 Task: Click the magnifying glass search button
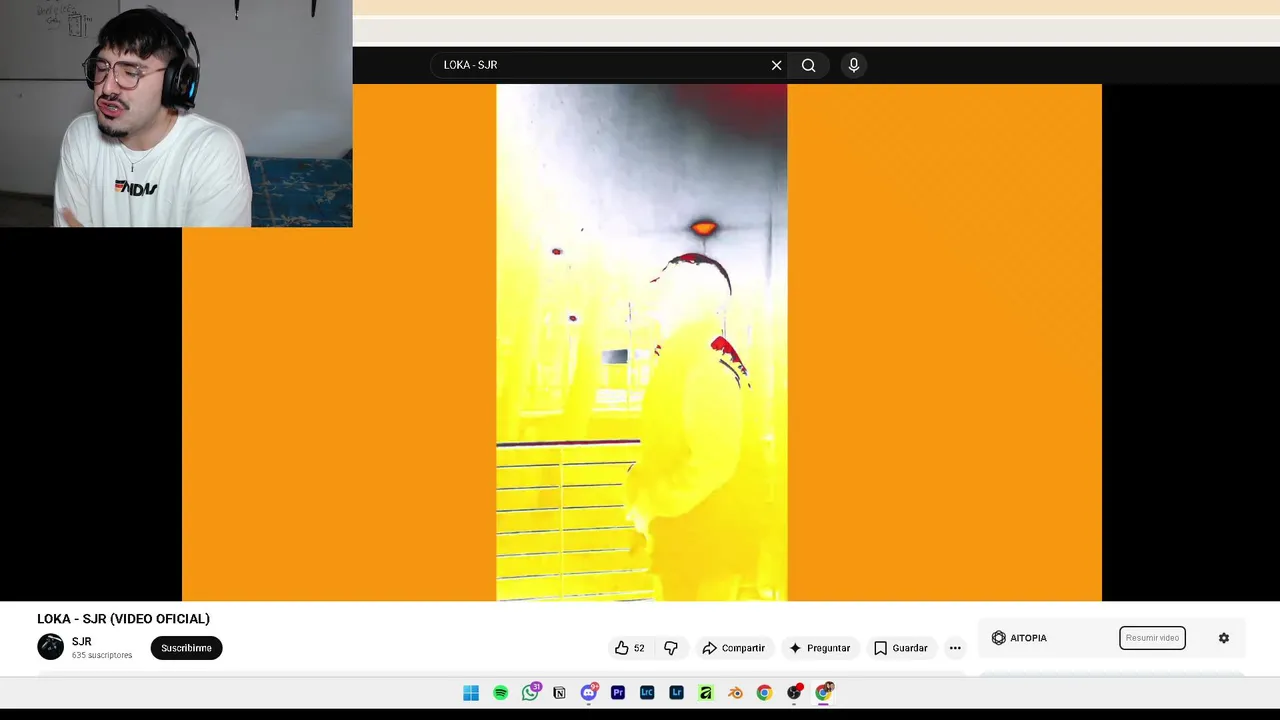808,65
